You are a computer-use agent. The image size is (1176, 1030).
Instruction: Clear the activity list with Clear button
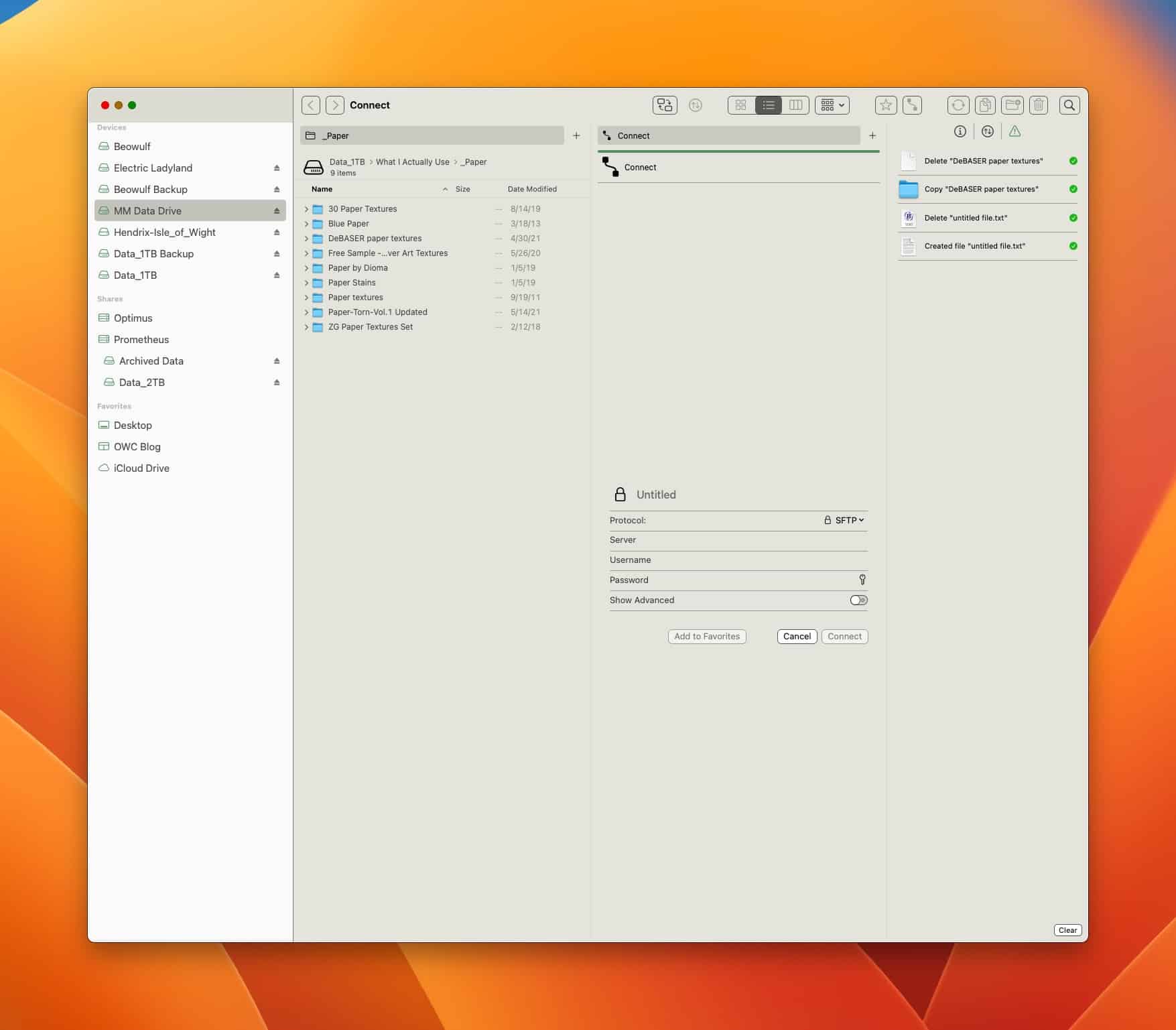(x=1067, y=930)
